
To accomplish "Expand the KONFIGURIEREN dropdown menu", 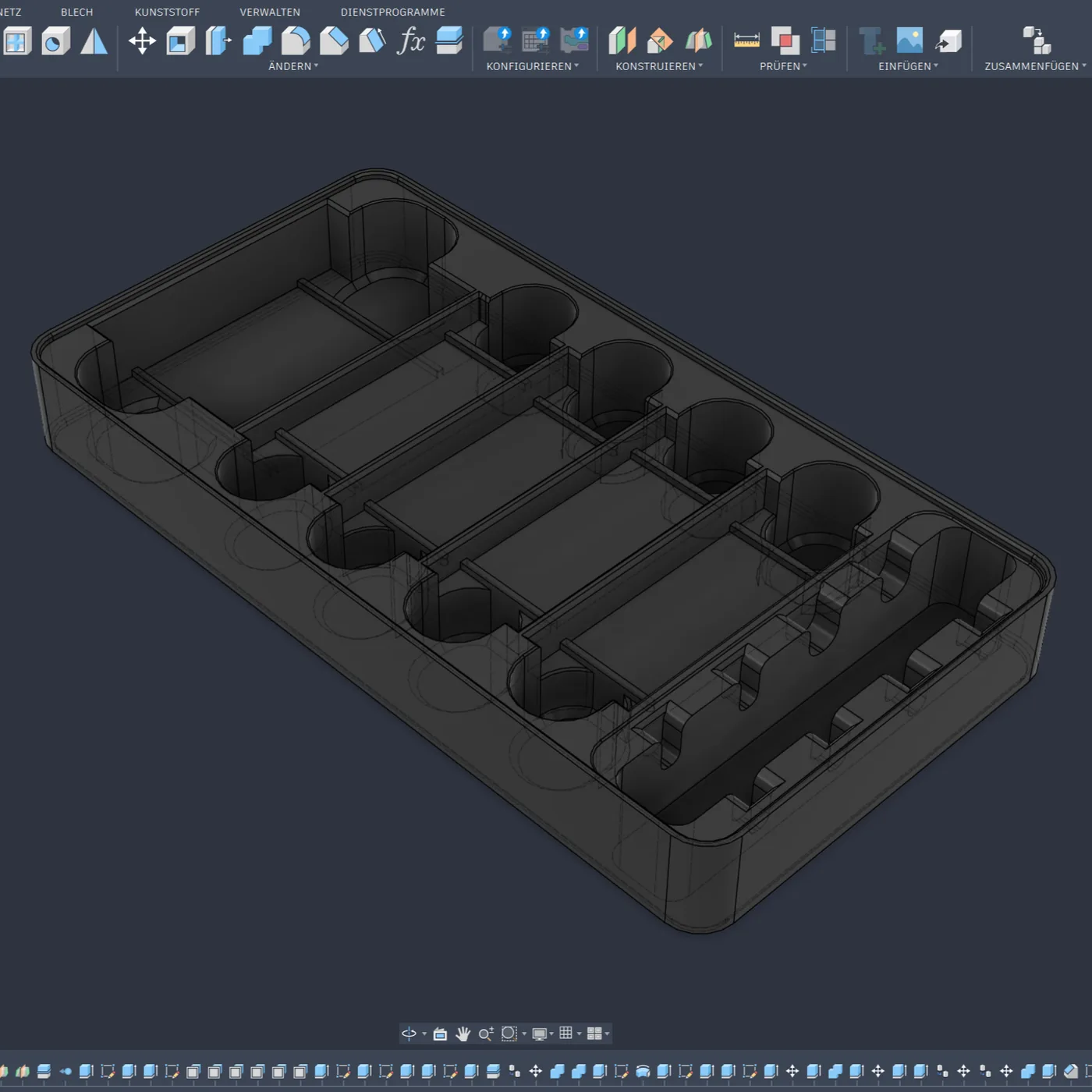I will [533, 66].
